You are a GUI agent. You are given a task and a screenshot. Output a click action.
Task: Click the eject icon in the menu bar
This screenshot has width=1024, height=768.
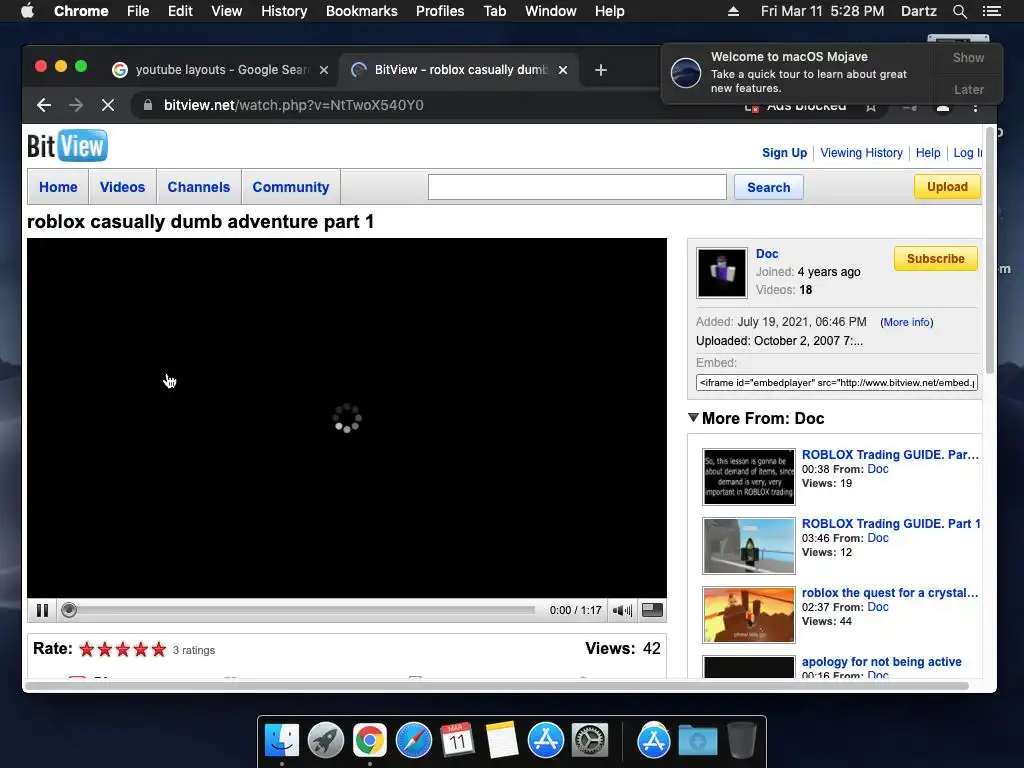coord(733,11)
